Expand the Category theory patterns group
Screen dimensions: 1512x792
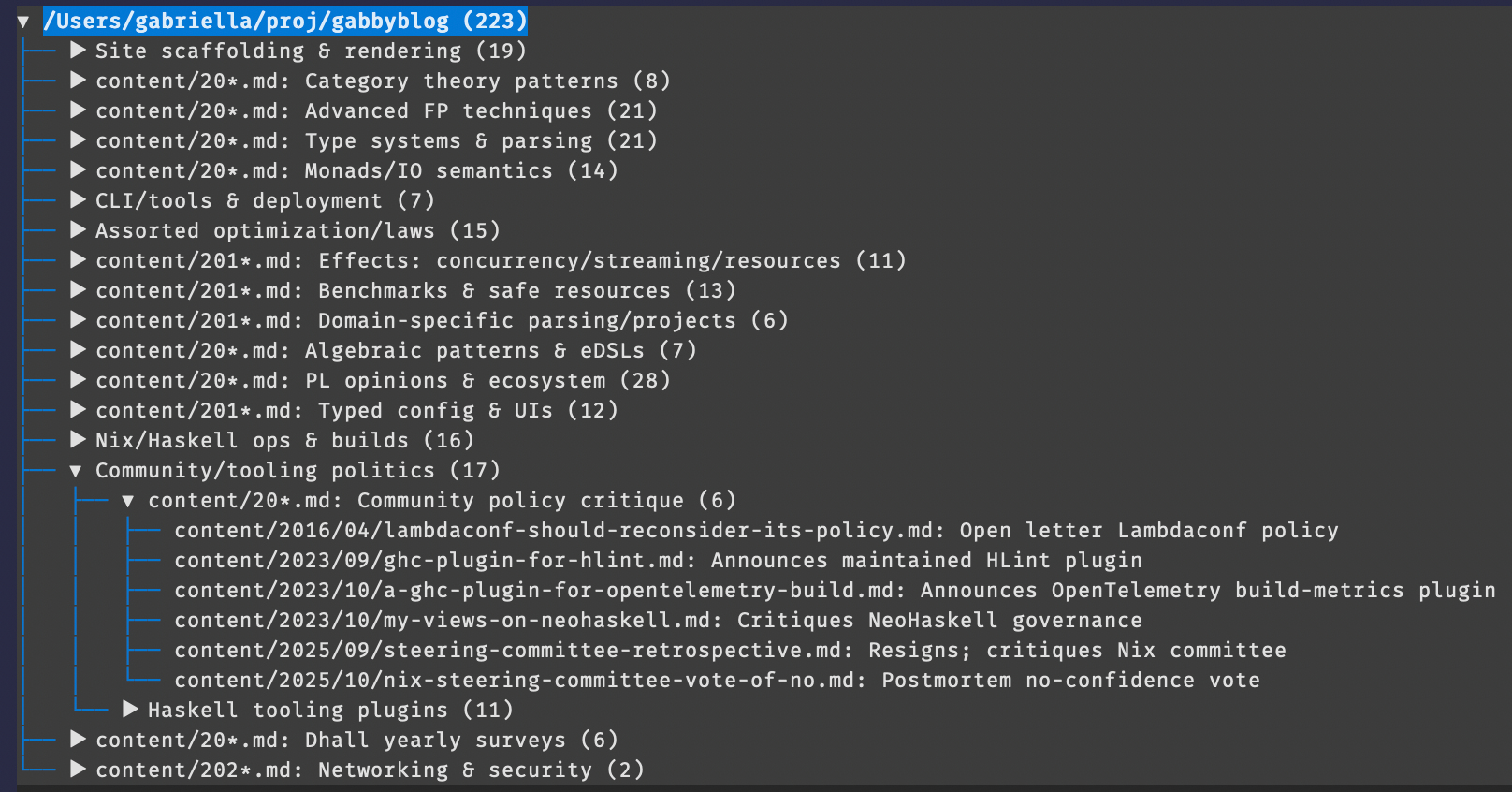tap(79, 81)
